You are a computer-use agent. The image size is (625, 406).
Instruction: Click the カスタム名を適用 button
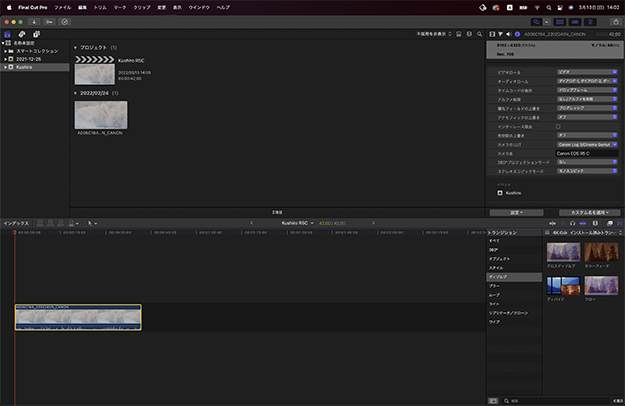pyautogui.click(x=590, y=212)
